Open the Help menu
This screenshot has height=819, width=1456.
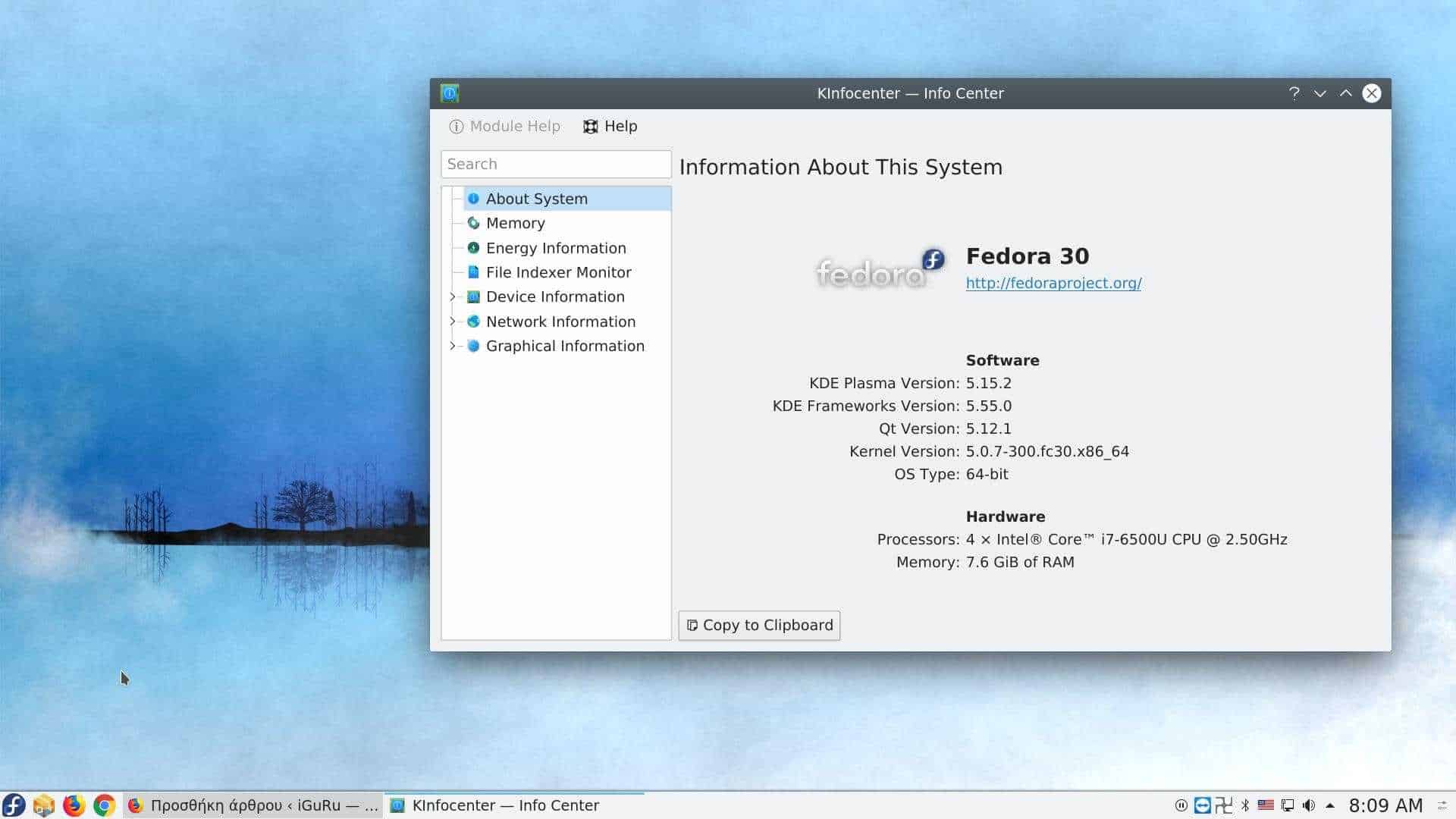point(610,127)
